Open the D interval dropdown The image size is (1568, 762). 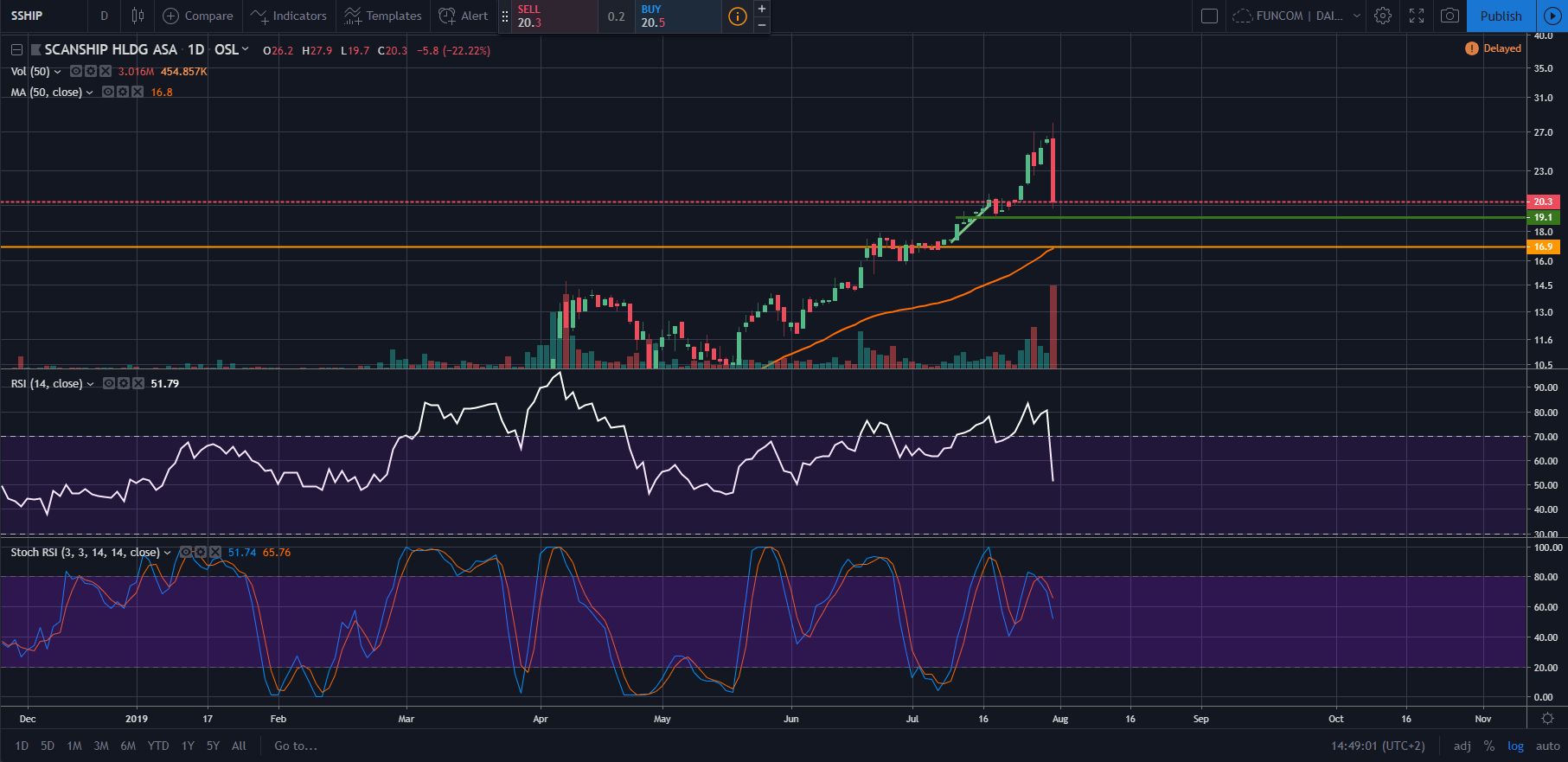(105, 16)
